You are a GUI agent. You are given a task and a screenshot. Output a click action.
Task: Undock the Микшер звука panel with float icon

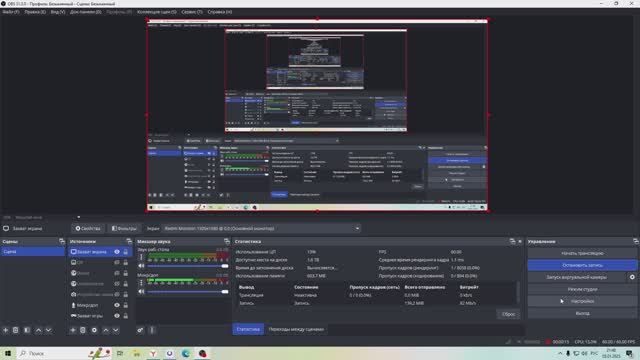(x=227, y=241)
